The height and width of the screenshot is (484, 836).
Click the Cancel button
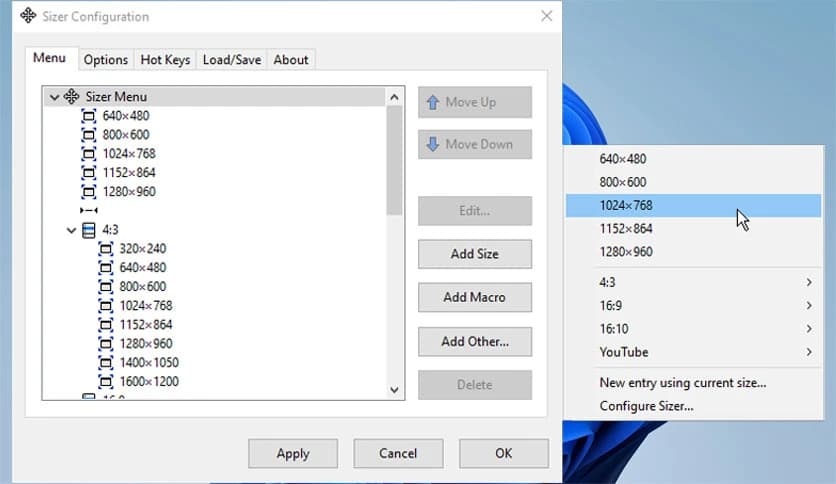coord(398,453)
